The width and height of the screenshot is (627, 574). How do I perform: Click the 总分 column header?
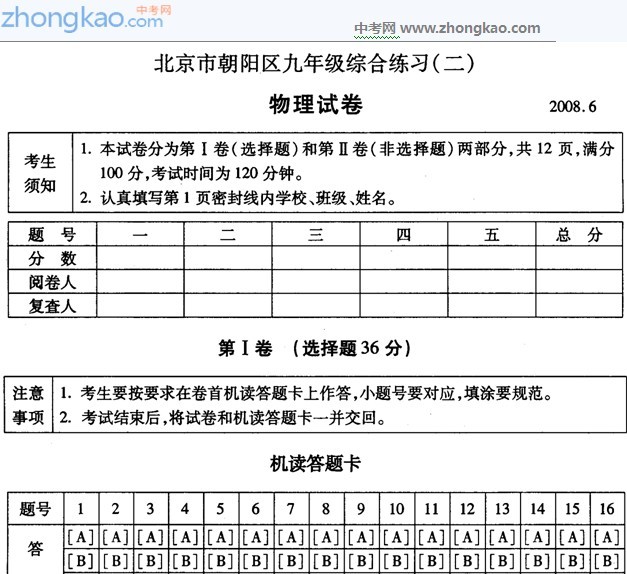(579, 234)
